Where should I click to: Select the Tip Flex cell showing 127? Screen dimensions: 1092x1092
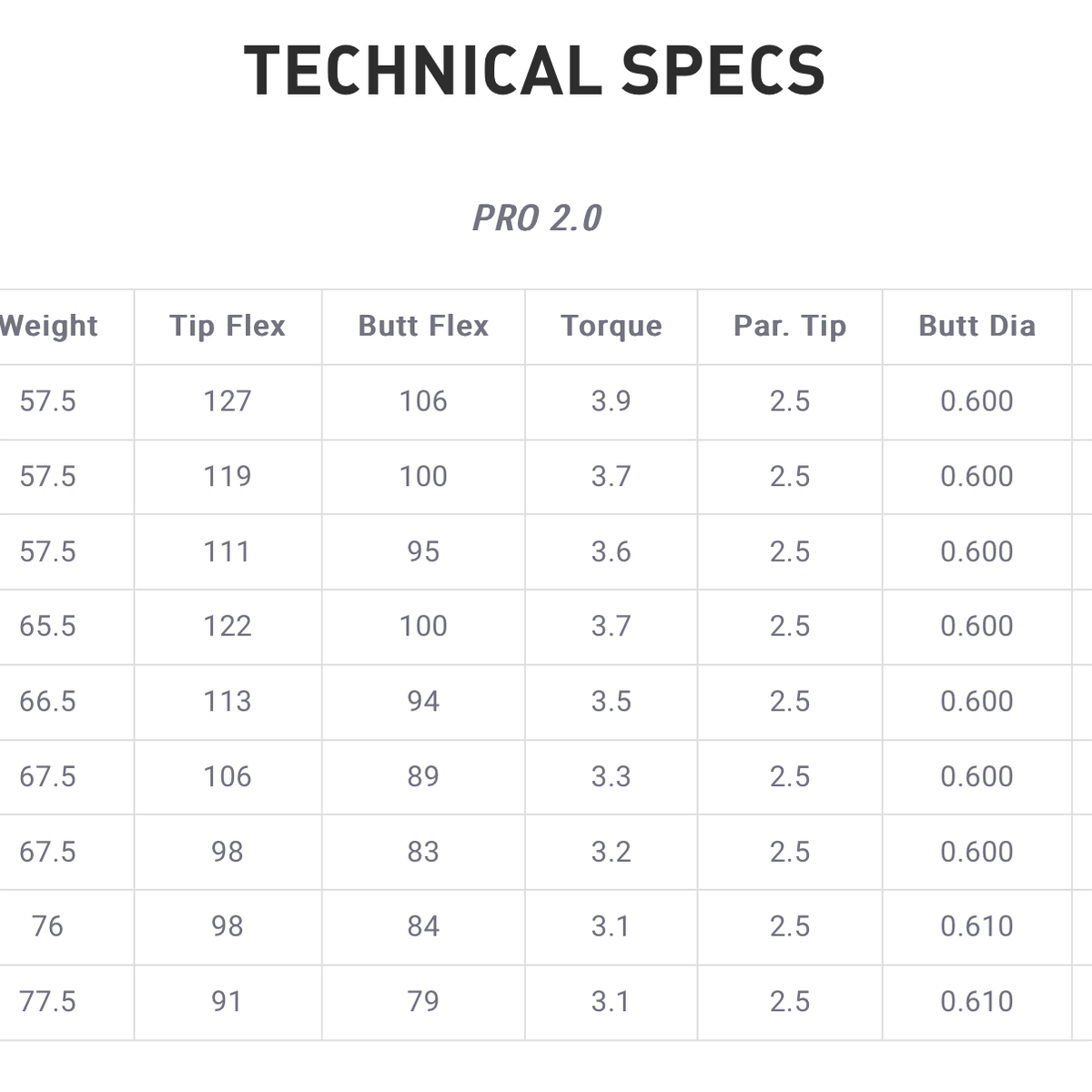click(227, 402)
